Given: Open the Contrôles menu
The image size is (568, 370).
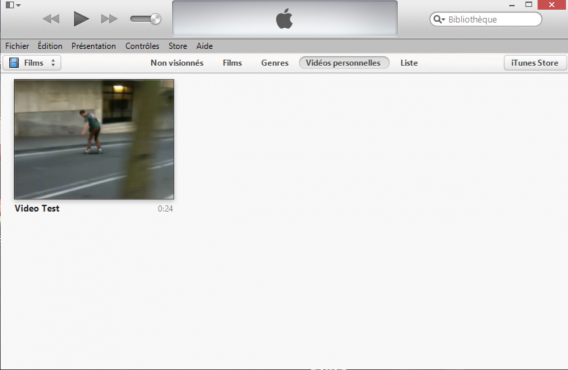Looking at the screenshot, I should 142,46.
